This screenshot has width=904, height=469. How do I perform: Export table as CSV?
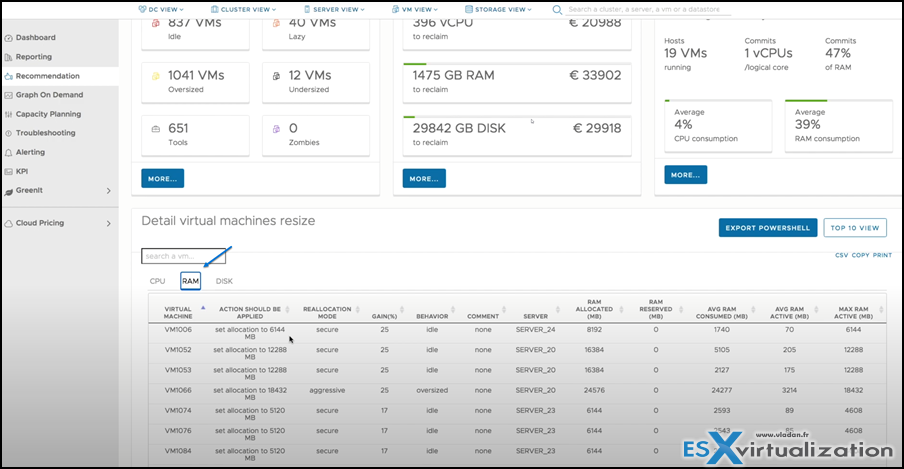point(842,255)
